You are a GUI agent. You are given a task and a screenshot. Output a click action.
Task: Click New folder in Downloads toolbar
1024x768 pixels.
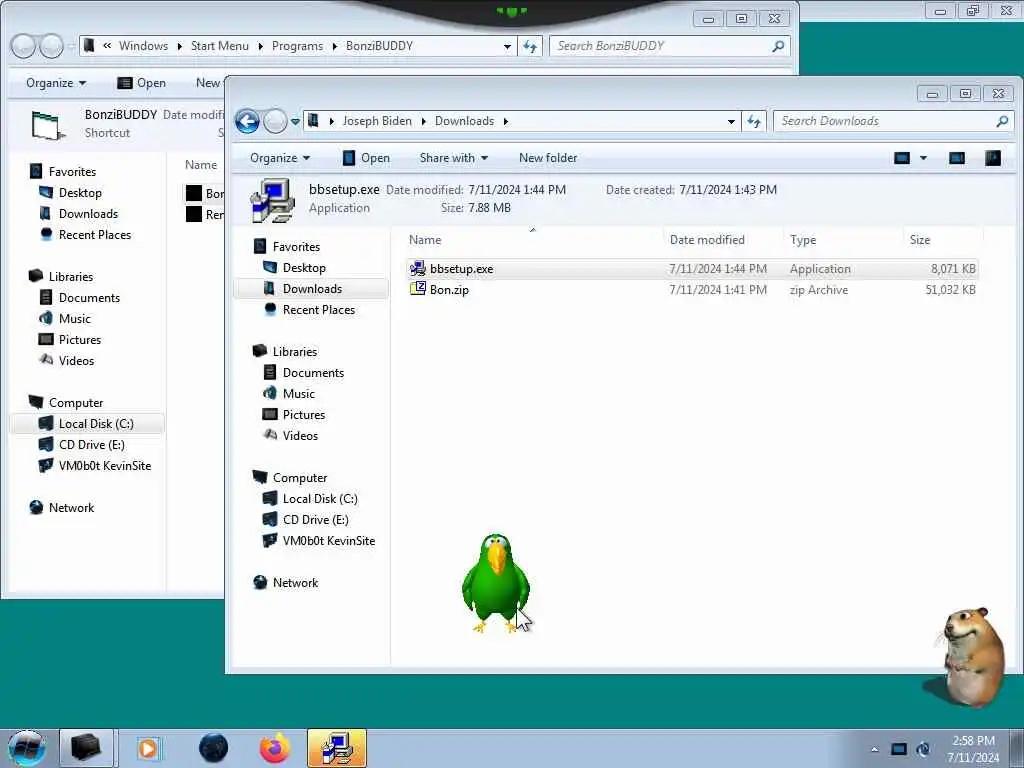tap(548, 158)
